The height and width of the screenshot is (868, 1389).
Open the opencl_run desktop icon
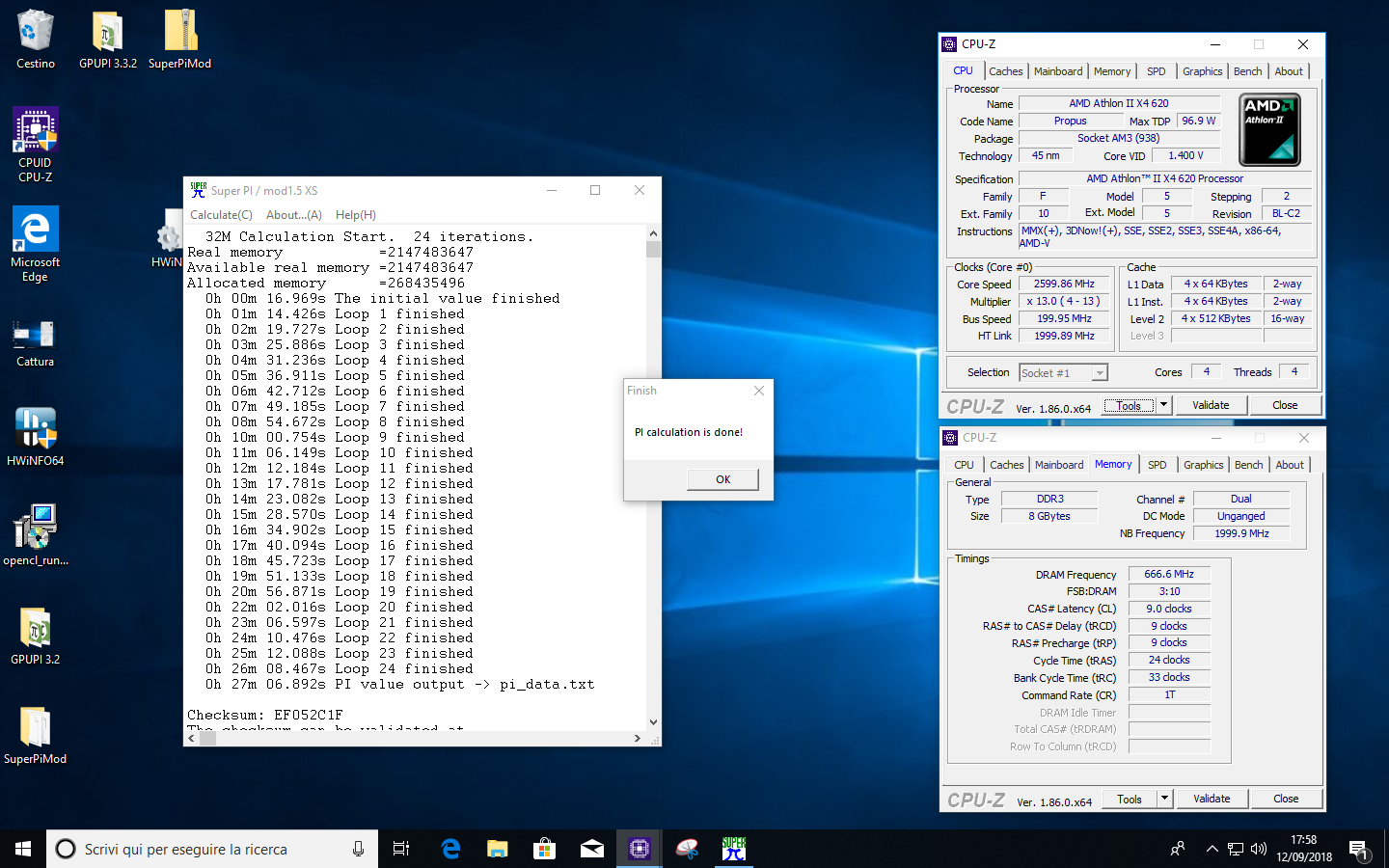point(36,535)
